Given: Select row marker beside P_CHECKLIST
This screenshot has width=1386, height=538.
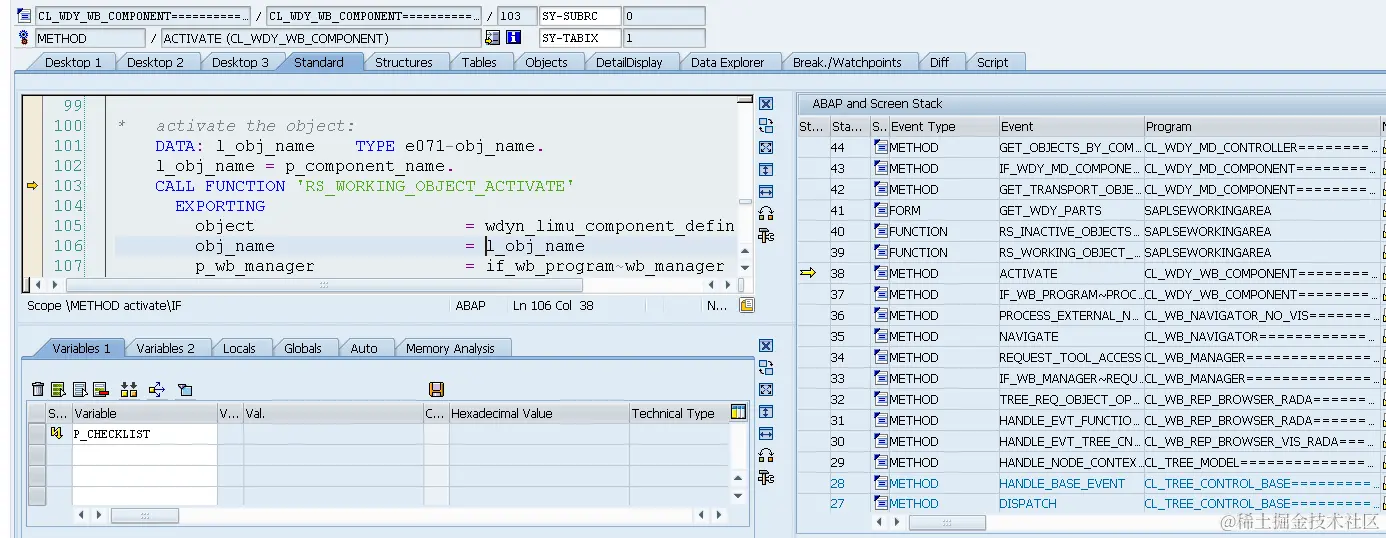Looking at the screenshot, I should coord(36,434).
